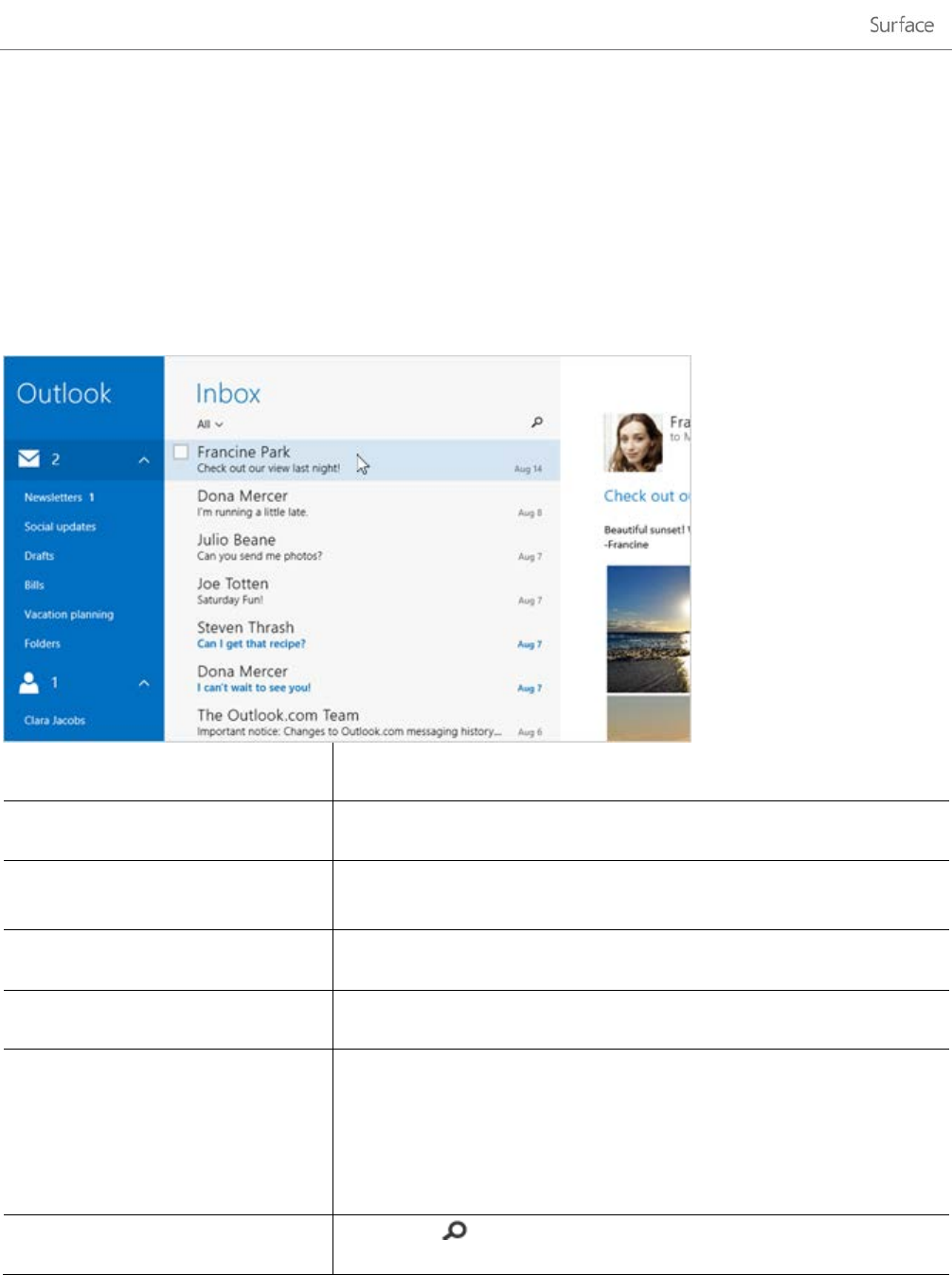This screenshot has height=1275, width=952.
Task: Open the All filter dropdown
Action: (x=209, y=424)
